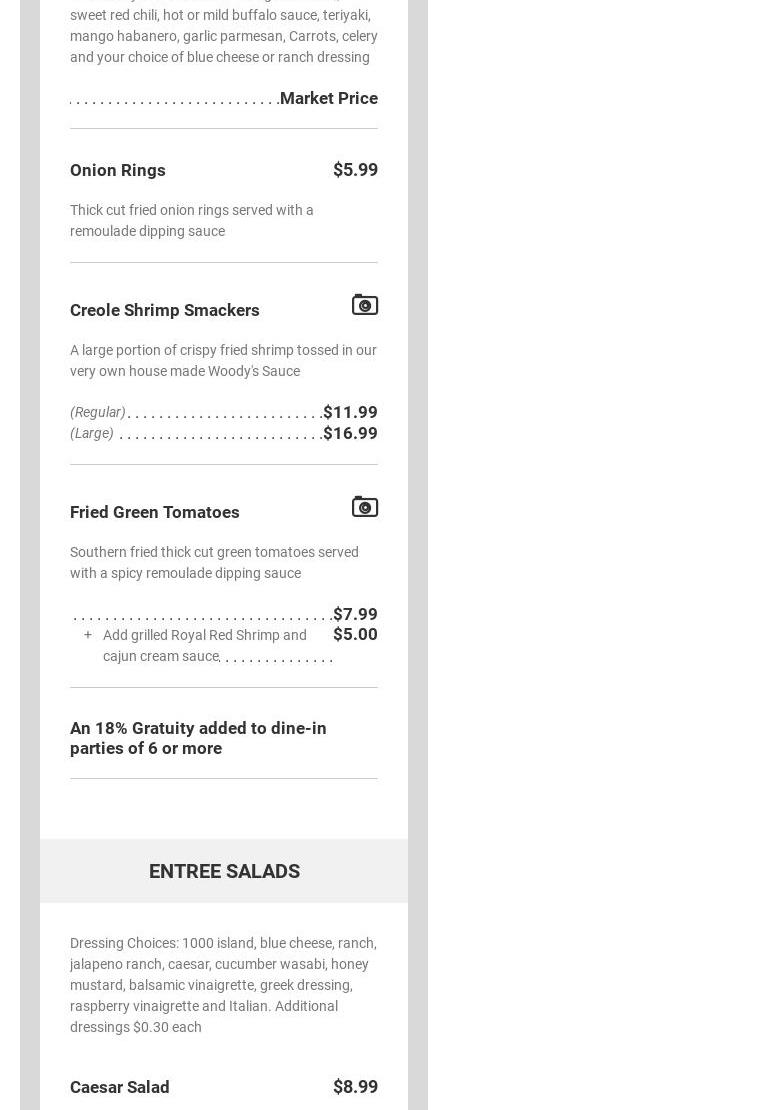Screen dimensions: 770x1110
Task: Click the Fried Green Tomatoes $7.99 price
Action: [x=355, y=614]
